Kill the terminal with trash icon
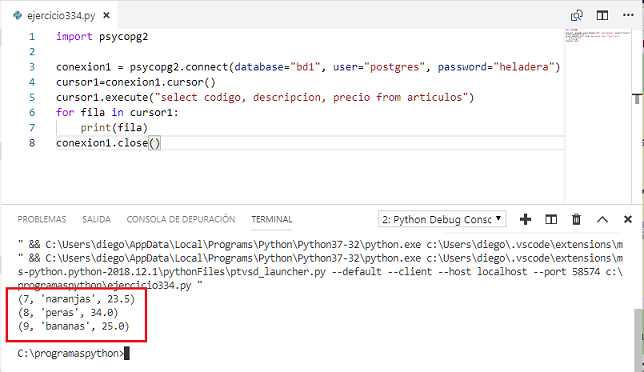This screenshot has width=644, height=372. 576,219
